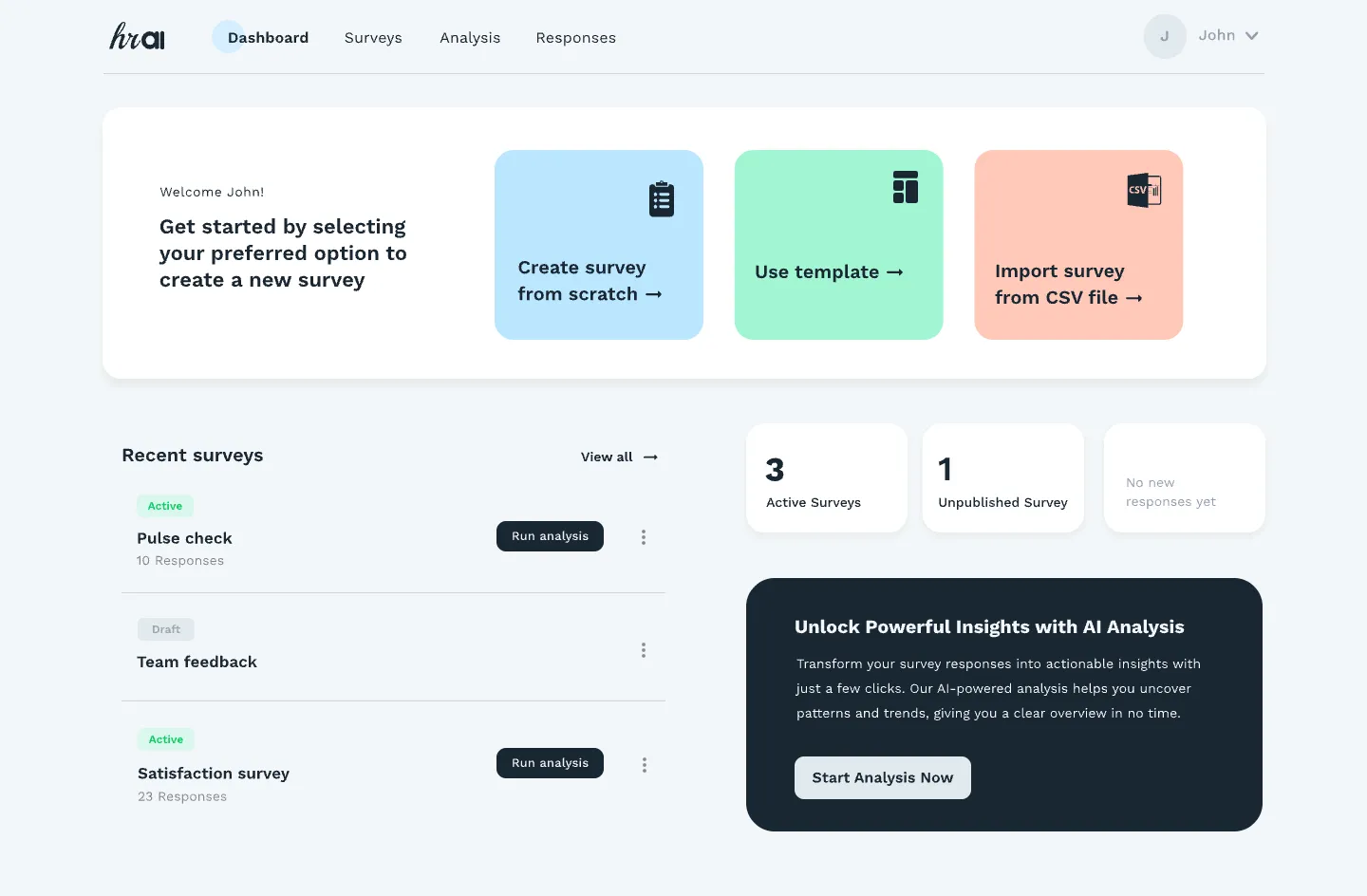The width and height of the screenshot is (1367, 896).
Task: Open the Team feedback draft survey
Action: (197, 662)
